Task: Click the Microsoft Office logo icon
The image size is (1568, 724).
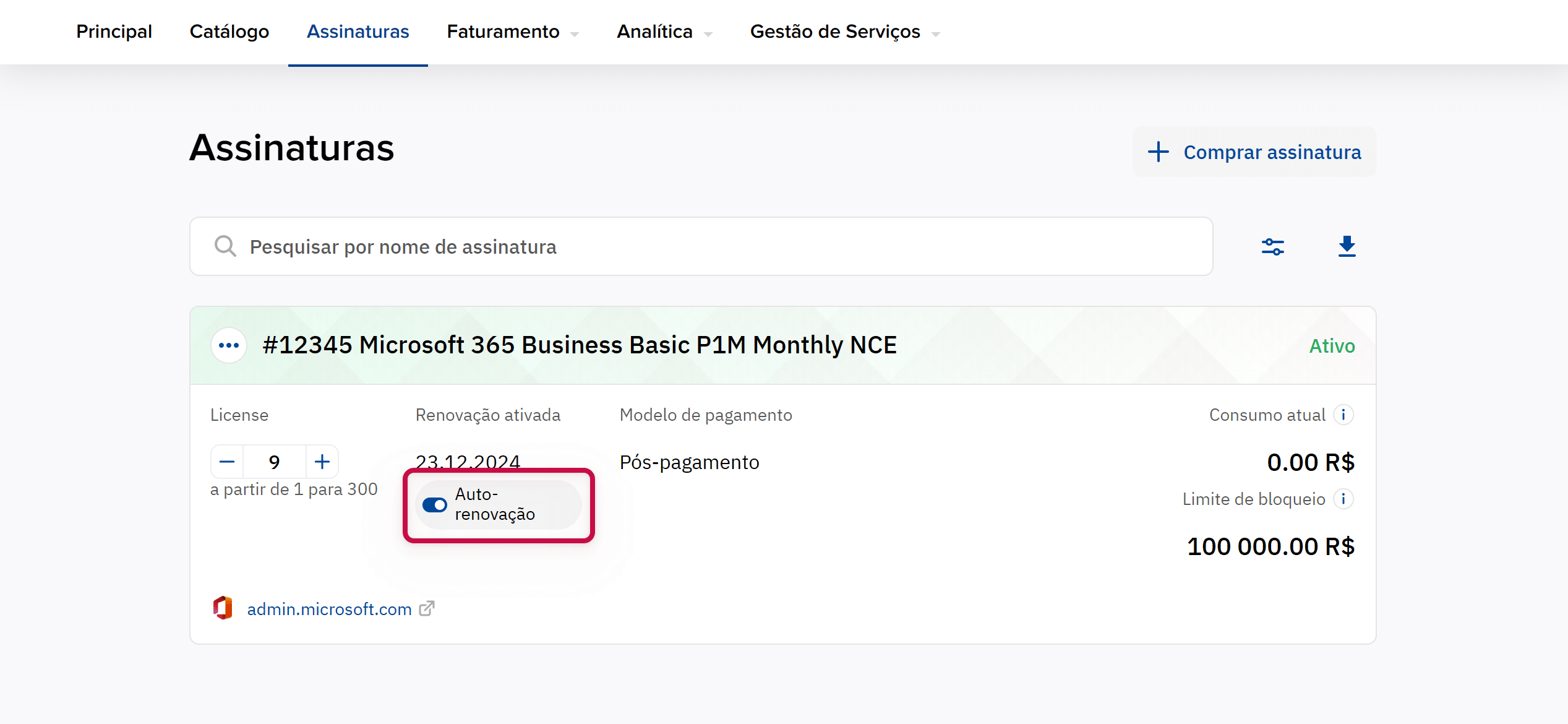Action: [x=223, y=608]
